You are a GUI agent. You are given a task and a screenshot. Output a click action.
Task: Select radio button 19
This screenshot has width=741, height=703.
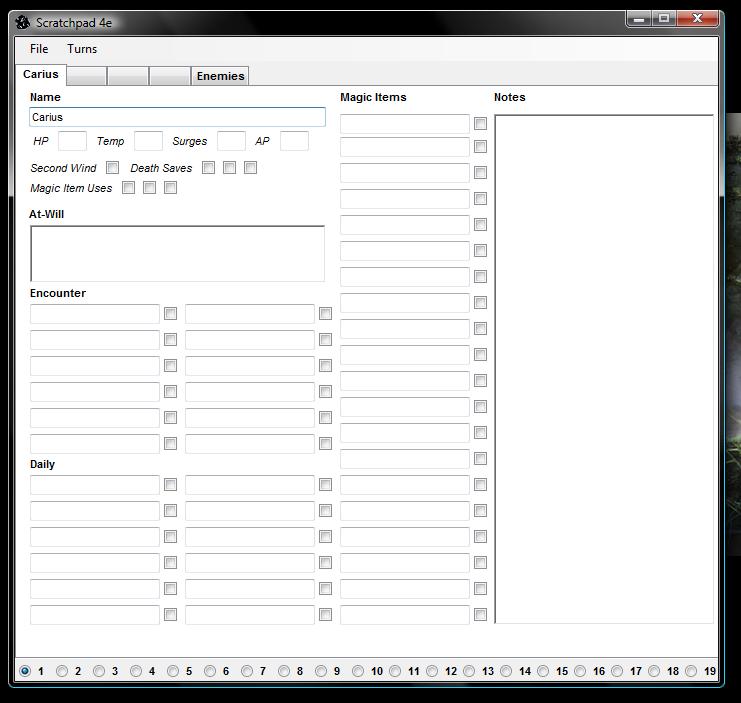click(691, 671)
